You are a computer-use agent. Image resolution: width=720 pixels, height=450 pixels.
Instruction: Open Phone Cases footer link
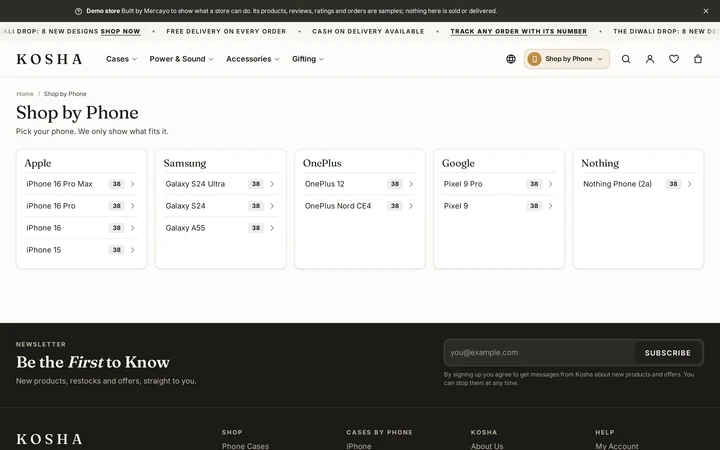[x=245, y=446]
